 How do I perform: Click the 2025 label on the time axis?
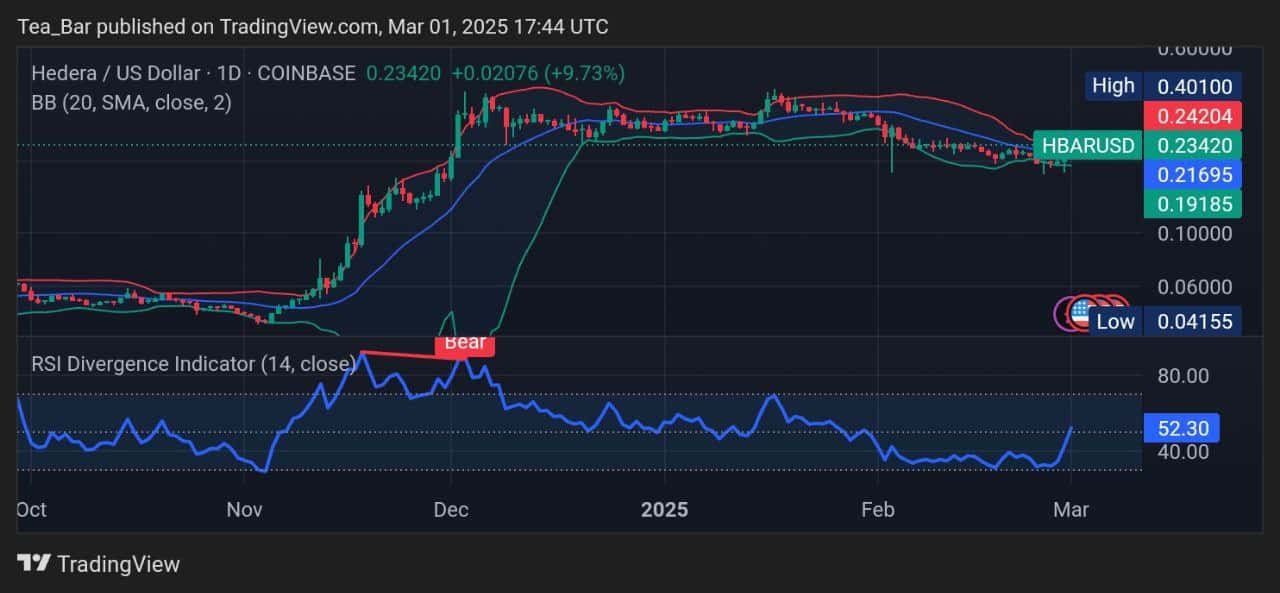point(665,509)
